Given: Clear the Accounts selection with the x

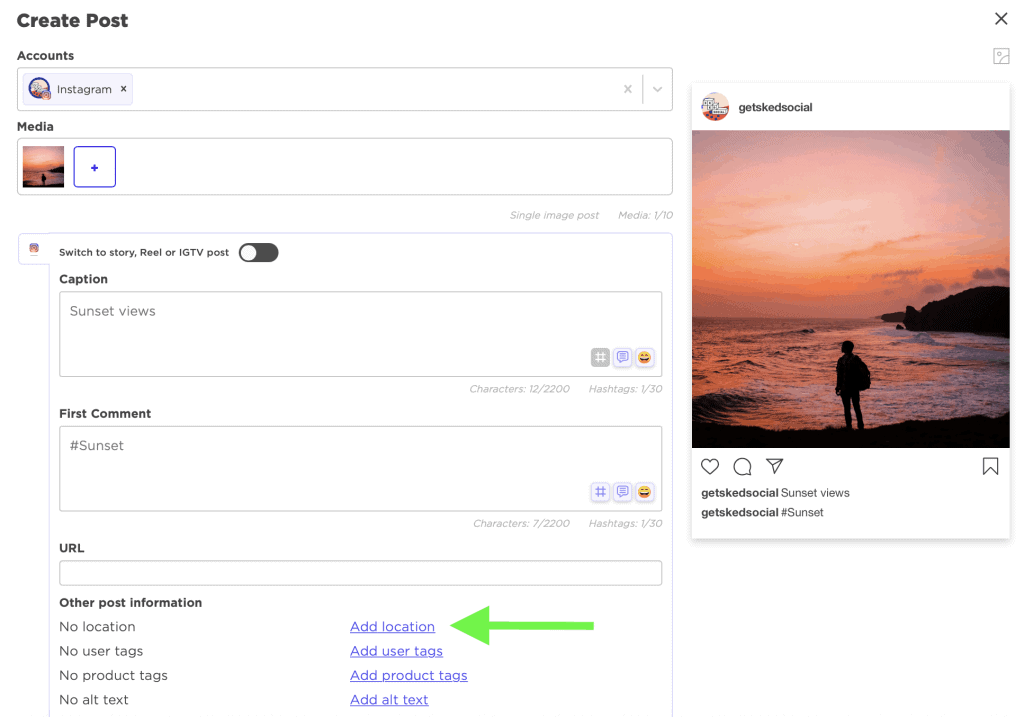Looking at the screenshot, I should point(628,89).
